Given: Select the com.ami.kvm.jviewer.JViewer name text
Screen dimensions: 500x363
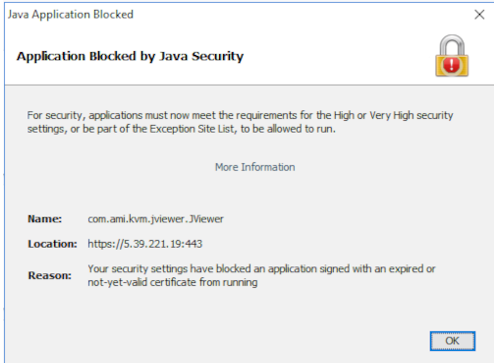Looking at the screenshot, I should (155, 219).
